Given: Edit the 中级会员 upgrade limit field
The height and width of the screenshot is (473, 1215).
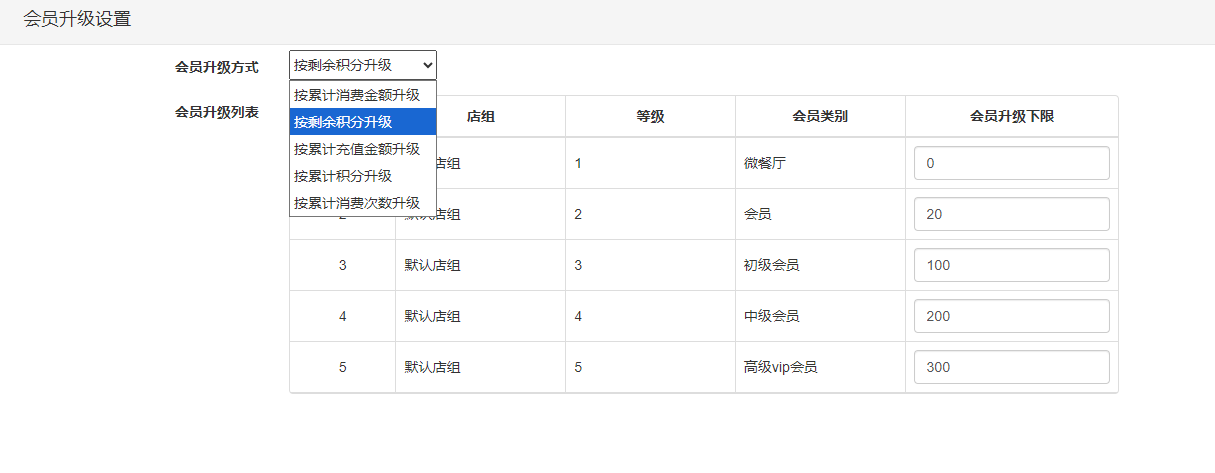Looking at the screenshot, I should [1011, 316].
